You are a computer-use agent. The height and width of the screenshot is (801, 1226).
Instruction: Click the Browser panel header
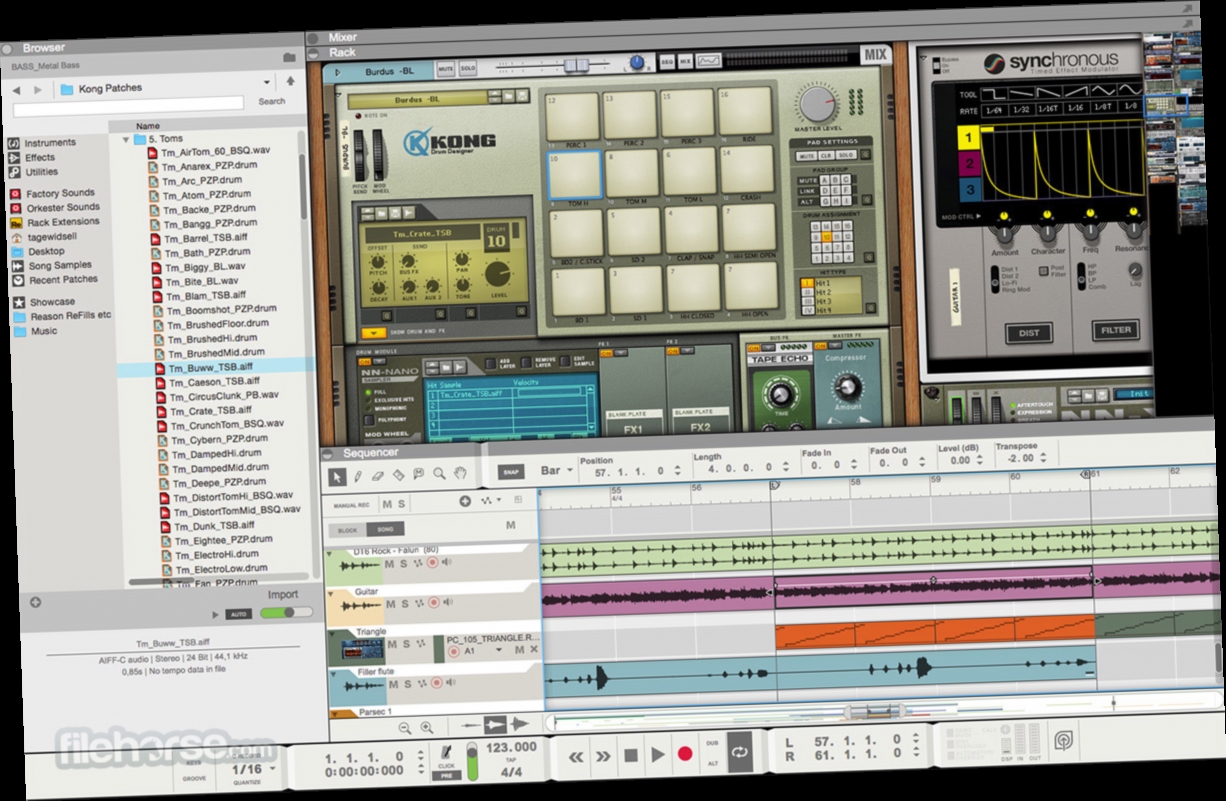tap(44, 46)
